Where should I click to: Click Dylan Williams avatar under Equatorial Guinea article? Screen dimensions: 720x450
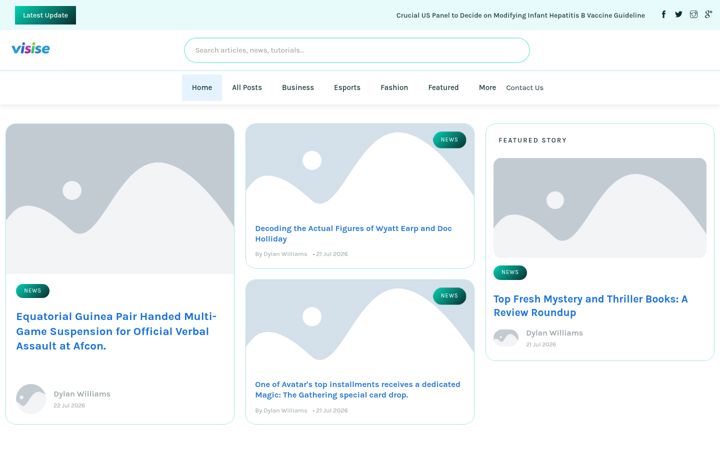[x=31, y=399]
